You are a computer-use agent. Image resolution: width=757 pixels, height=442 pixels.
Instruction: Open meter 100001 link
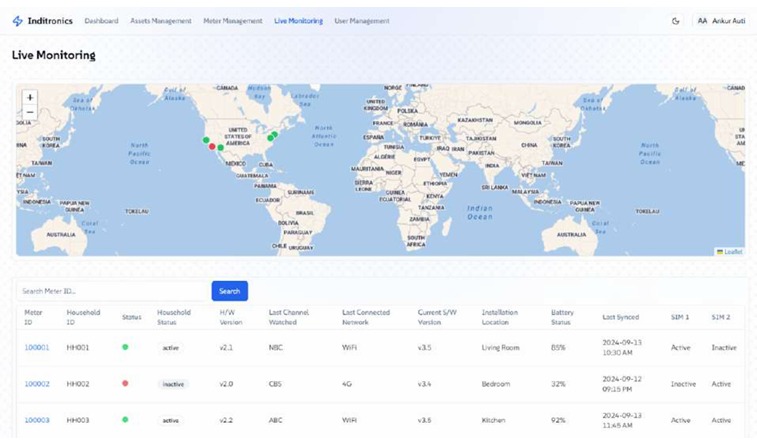pyautogui.click(x=37, y=347)
